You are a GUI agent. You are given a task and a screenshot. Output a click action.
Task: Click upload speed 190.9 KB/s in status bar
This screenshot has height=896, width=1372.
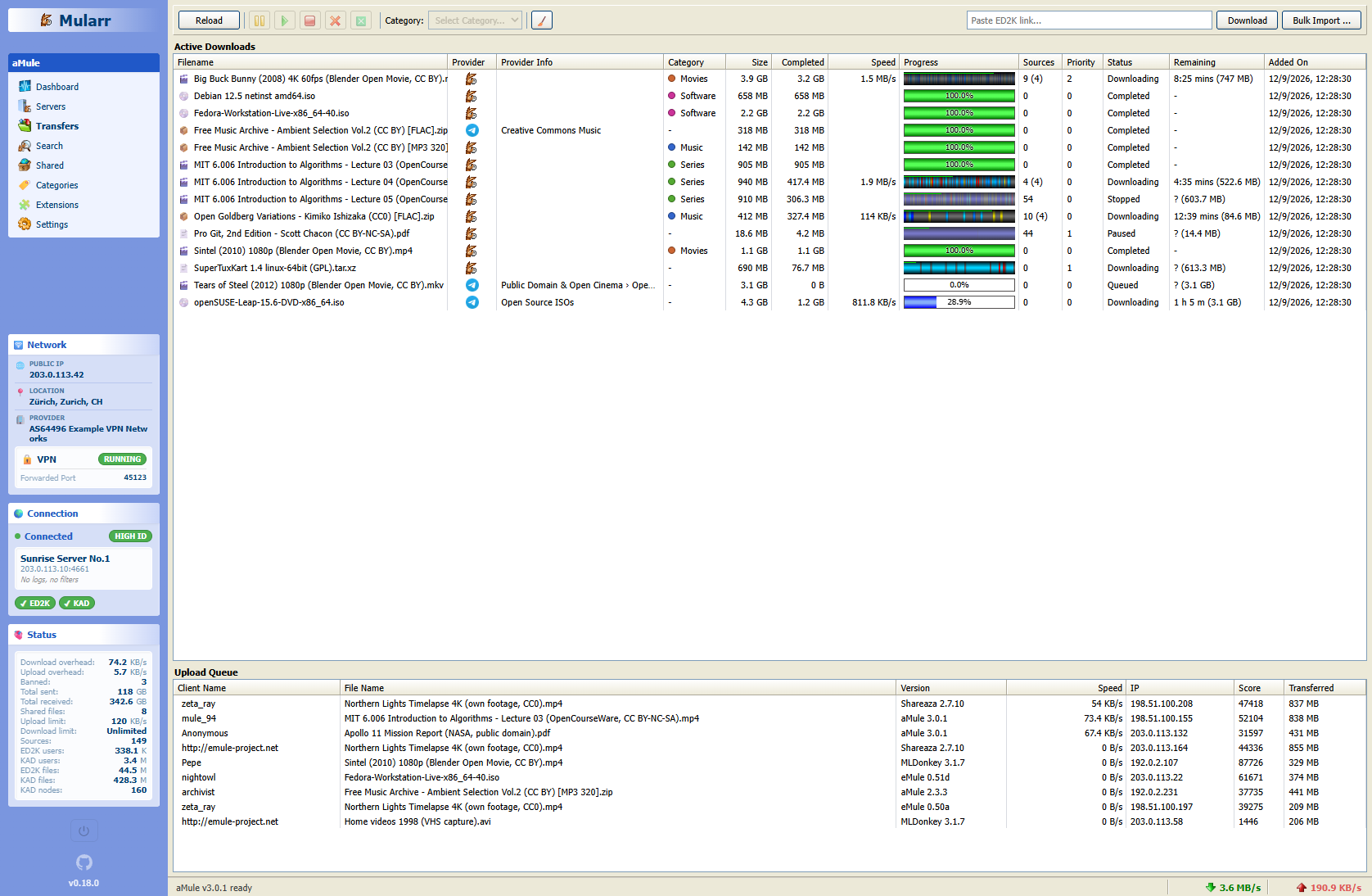click(x=1329, y=887)
